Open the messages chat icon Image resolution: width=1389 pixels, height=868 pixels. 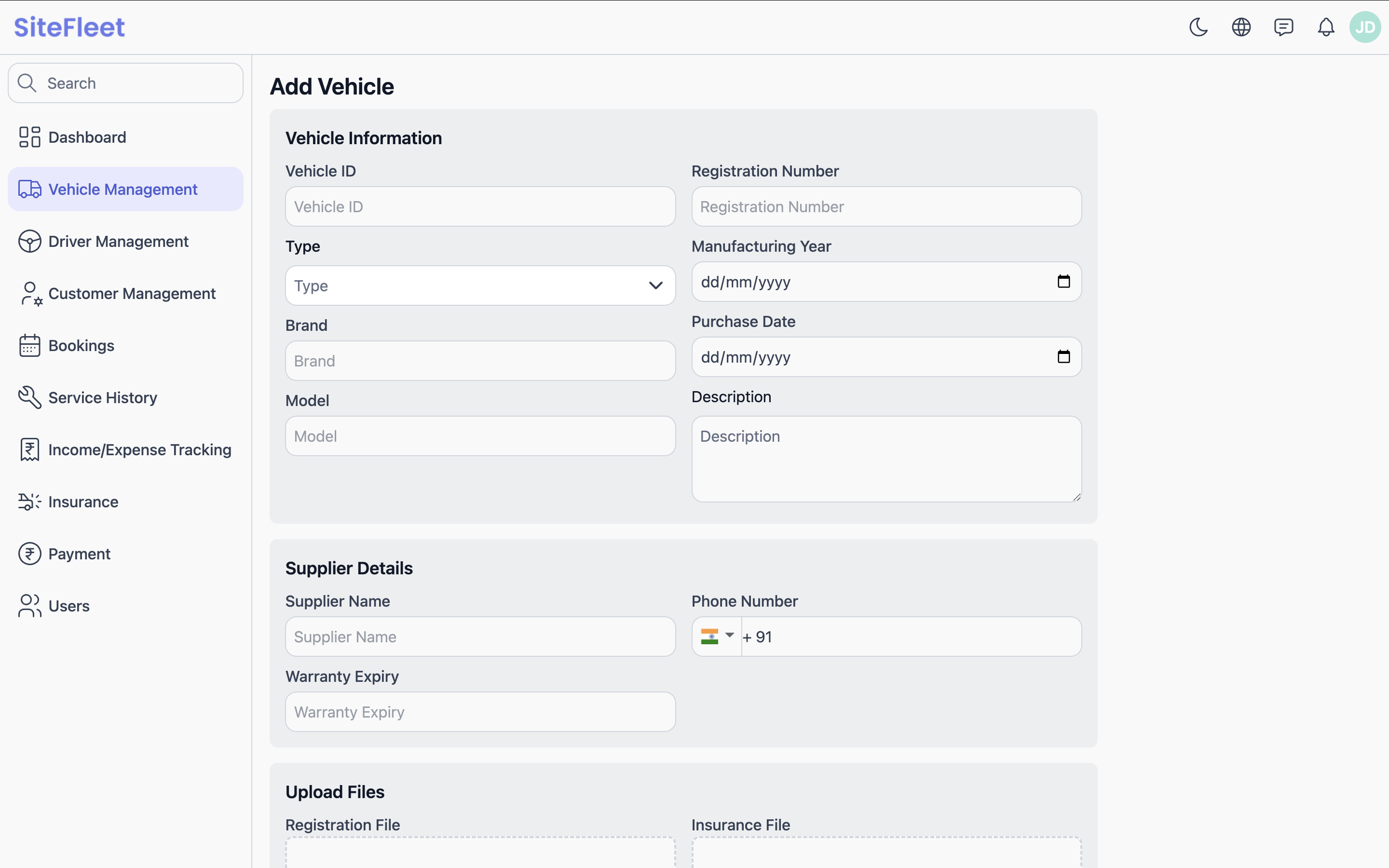coord(1283,27)
